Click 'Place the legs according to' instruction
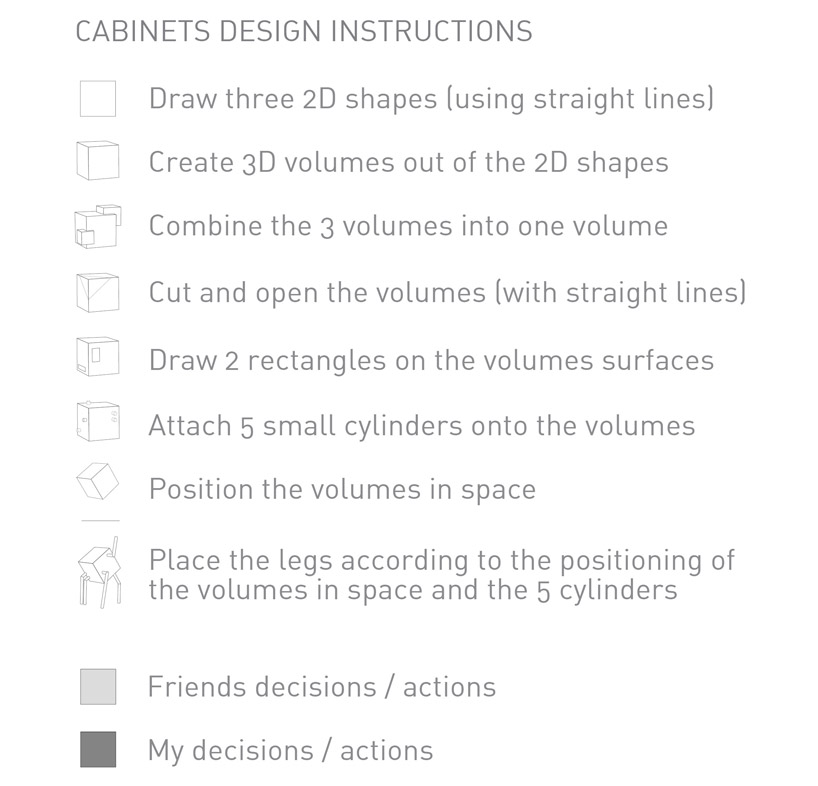Image resolution: width=818 pixels, height=786 pixels. coord(442,575)
